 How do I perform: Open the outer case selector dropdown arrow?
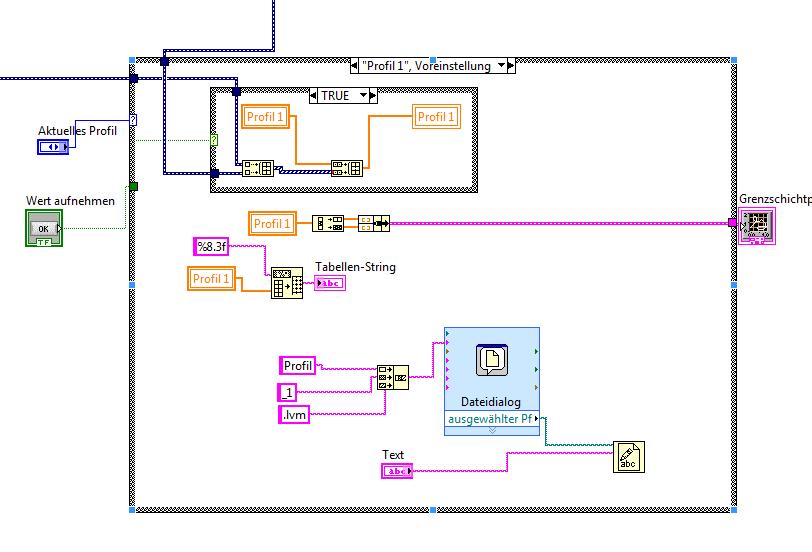tap(501, 66)
